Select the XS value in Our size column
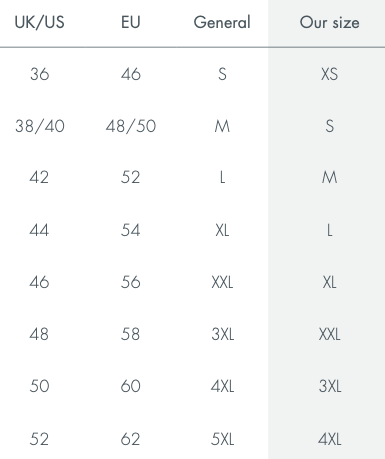 pos(329,74)
